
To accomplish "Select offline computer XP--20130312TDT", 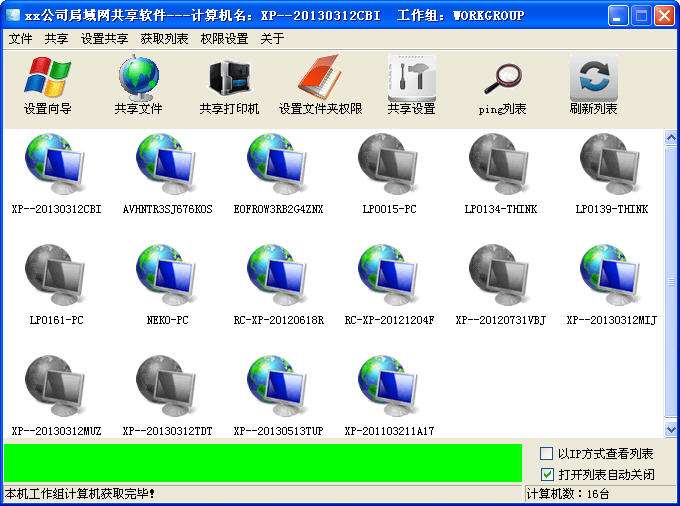I will tap(167, 396).
